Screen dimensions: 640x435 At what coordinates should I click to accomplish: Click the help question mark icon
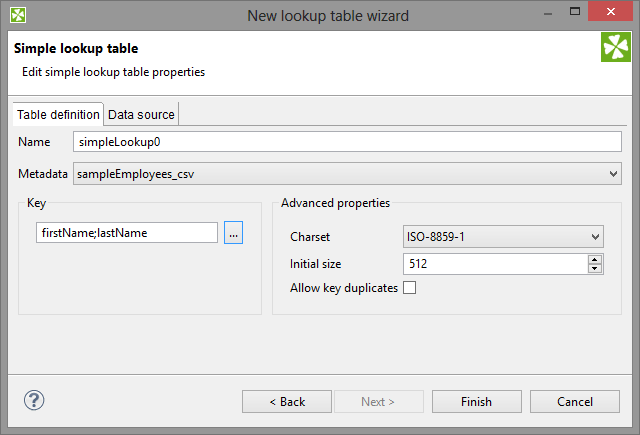[x=34, y=400]
